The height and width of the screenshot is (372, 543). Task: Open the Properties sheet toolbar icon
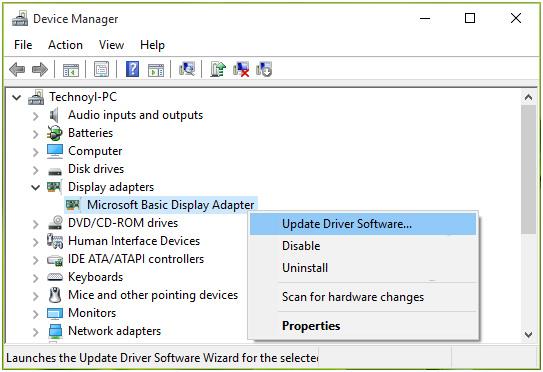coord(101,69)
